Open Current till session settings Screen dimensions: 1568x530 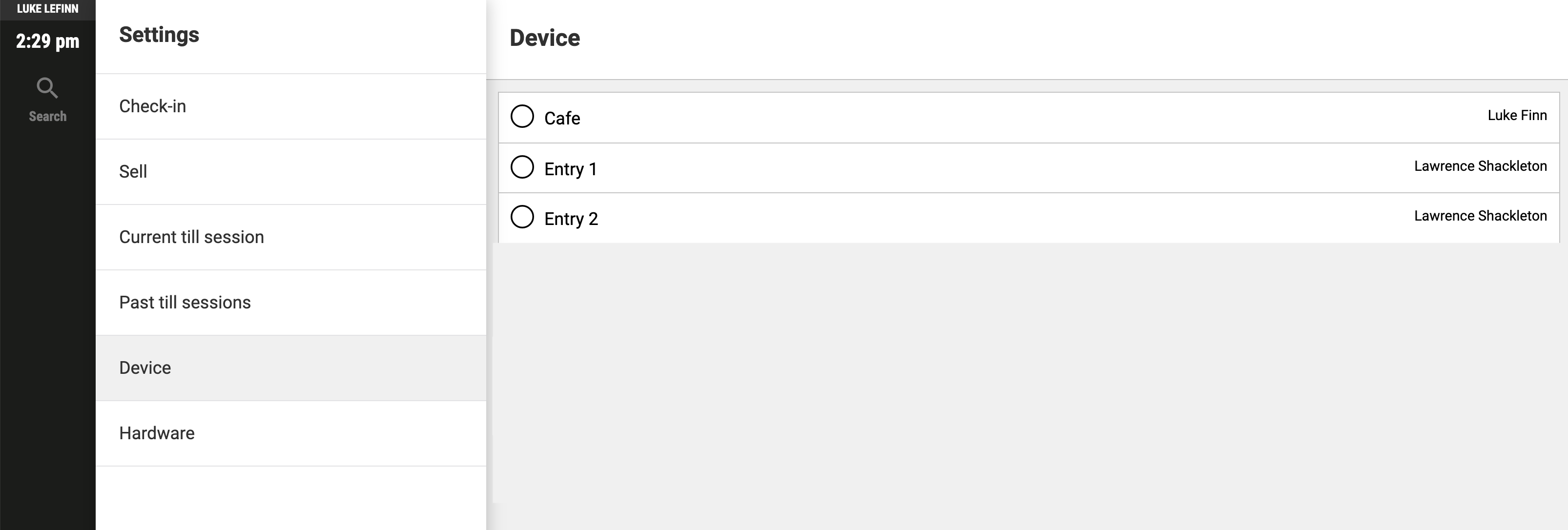(x=291, y=237)
